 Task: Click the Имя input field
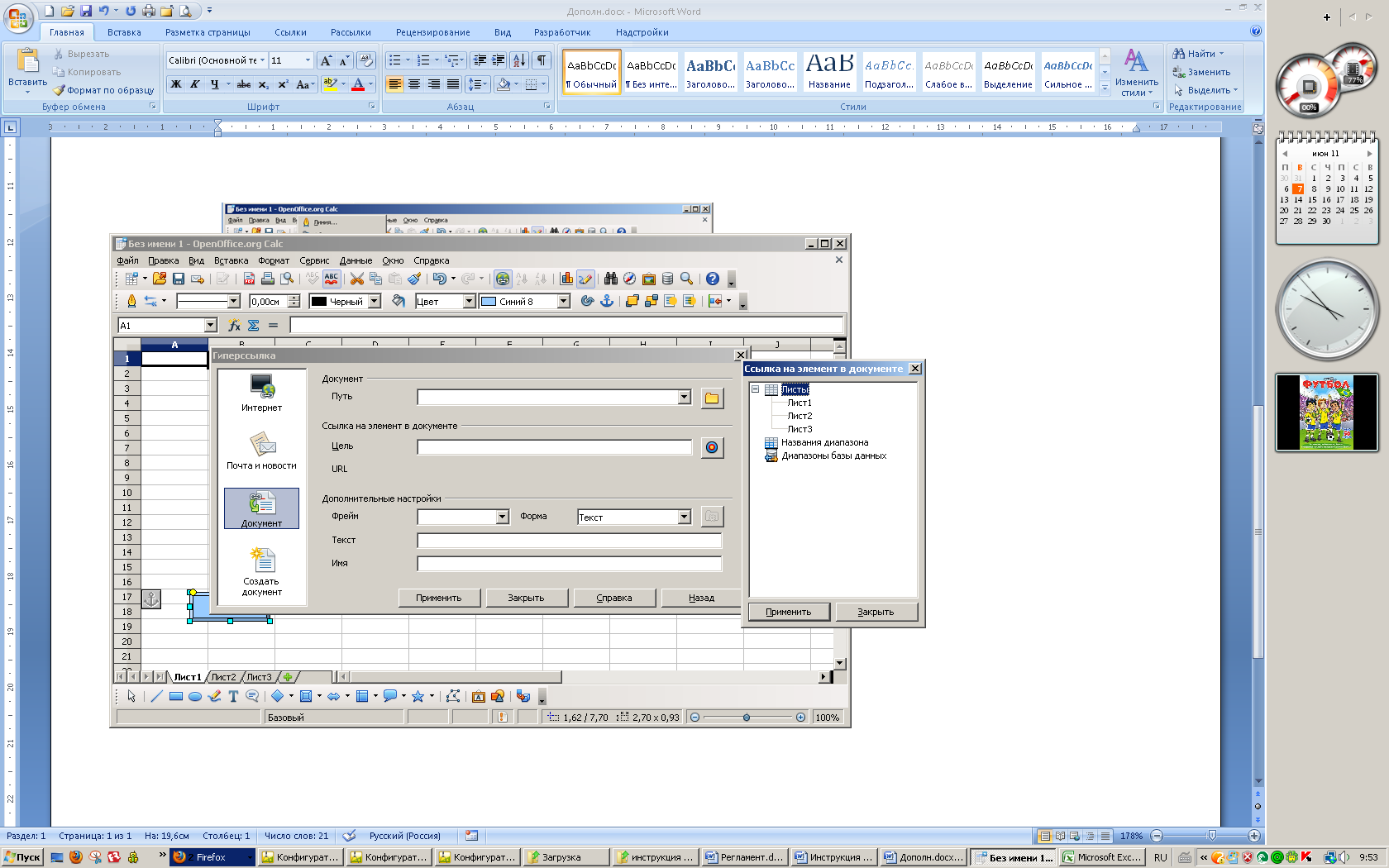coord(570,564)
